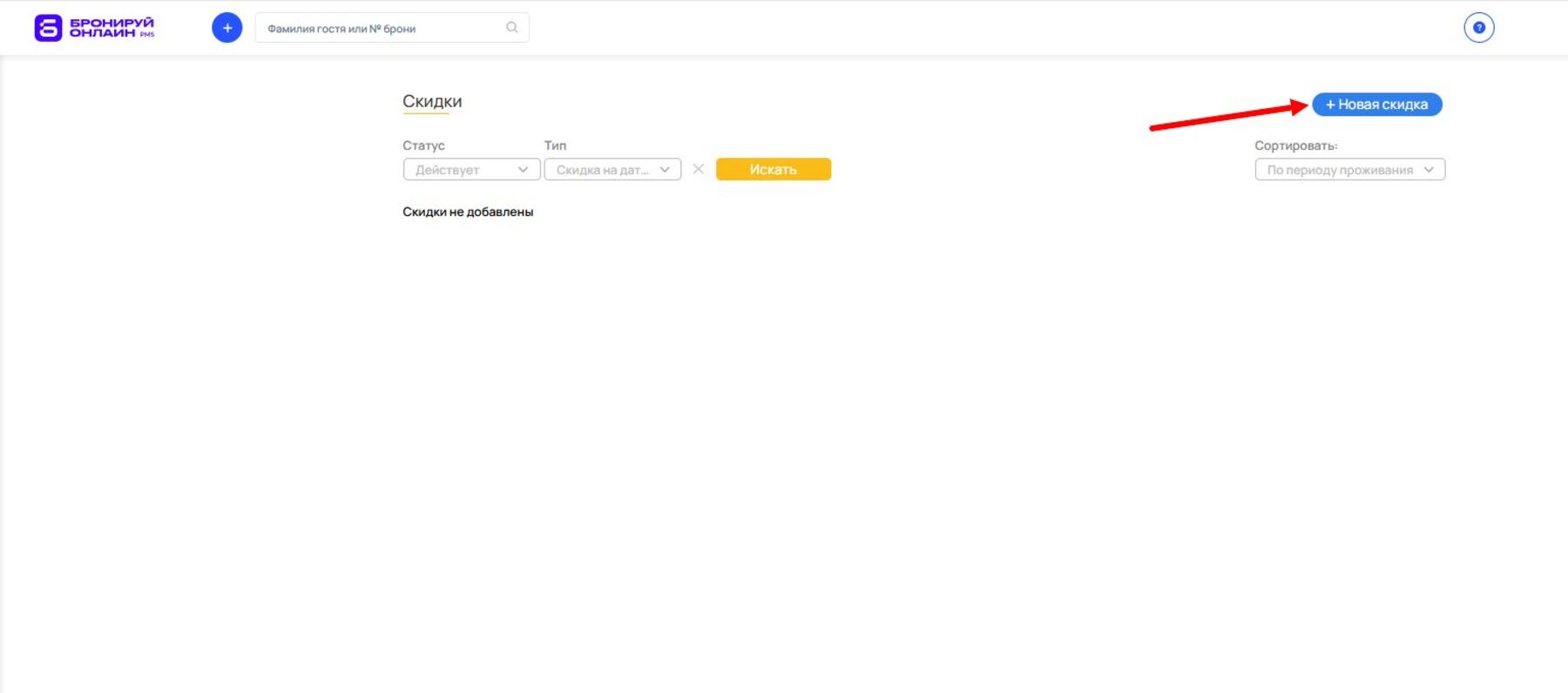Click the magnifier icon in search field
The height and width of the screenshot is (693, 1568).
point(512,28)
